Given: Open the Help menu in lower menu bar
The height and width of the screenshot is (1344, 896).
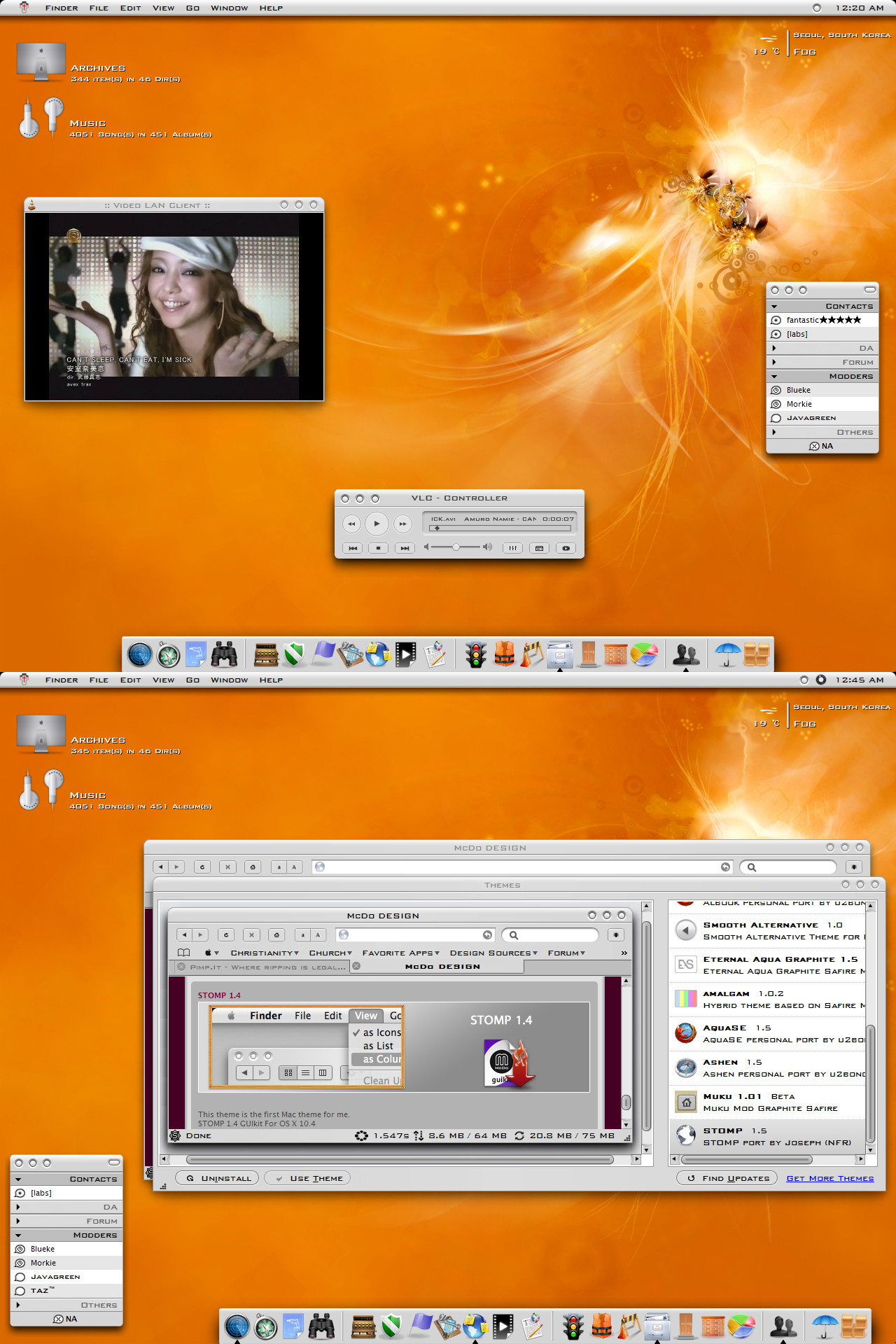Looking at the screenshot, I should click(271, 680).
